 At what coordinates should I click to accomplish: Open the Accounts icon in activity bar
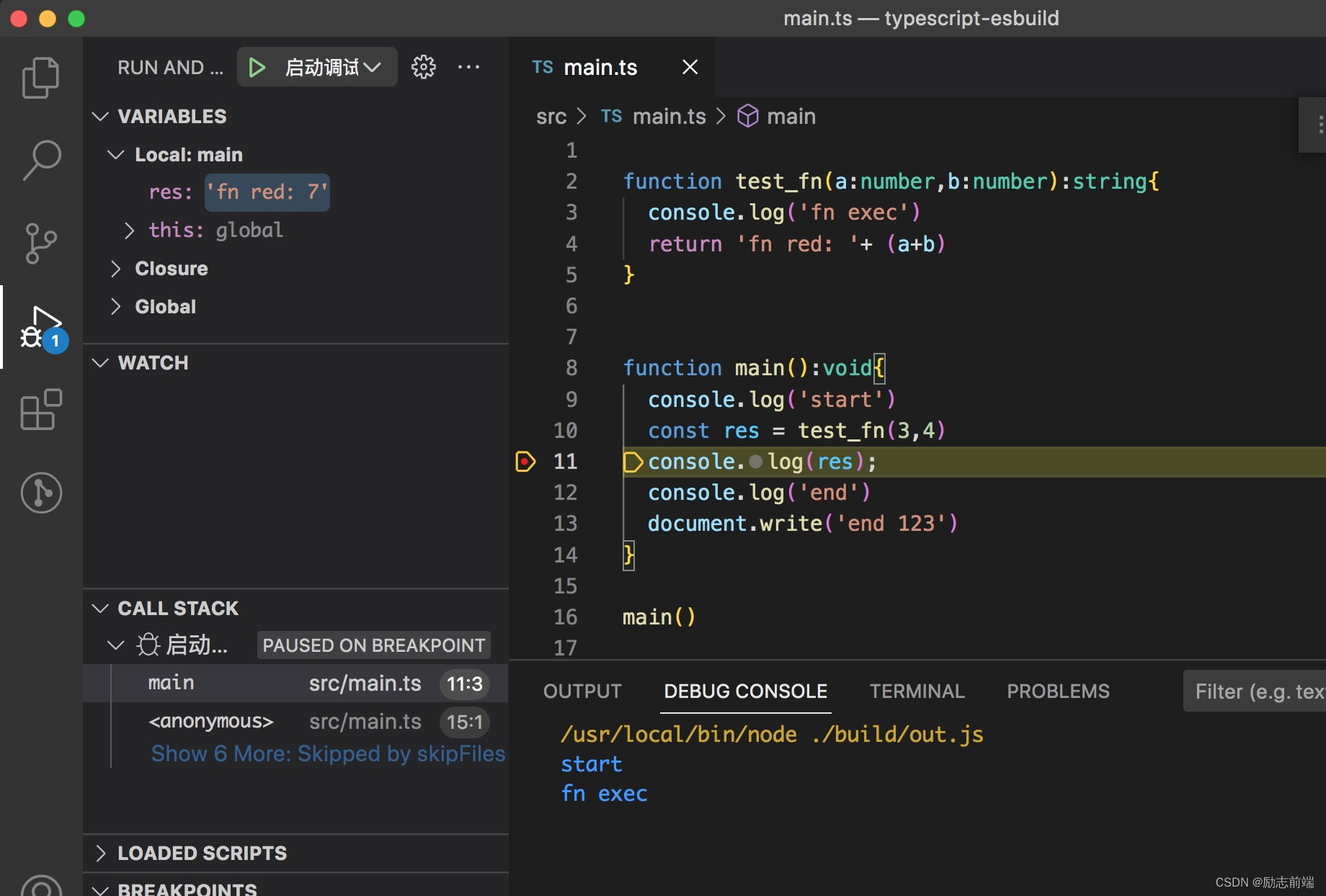click(x=41, y=886)
